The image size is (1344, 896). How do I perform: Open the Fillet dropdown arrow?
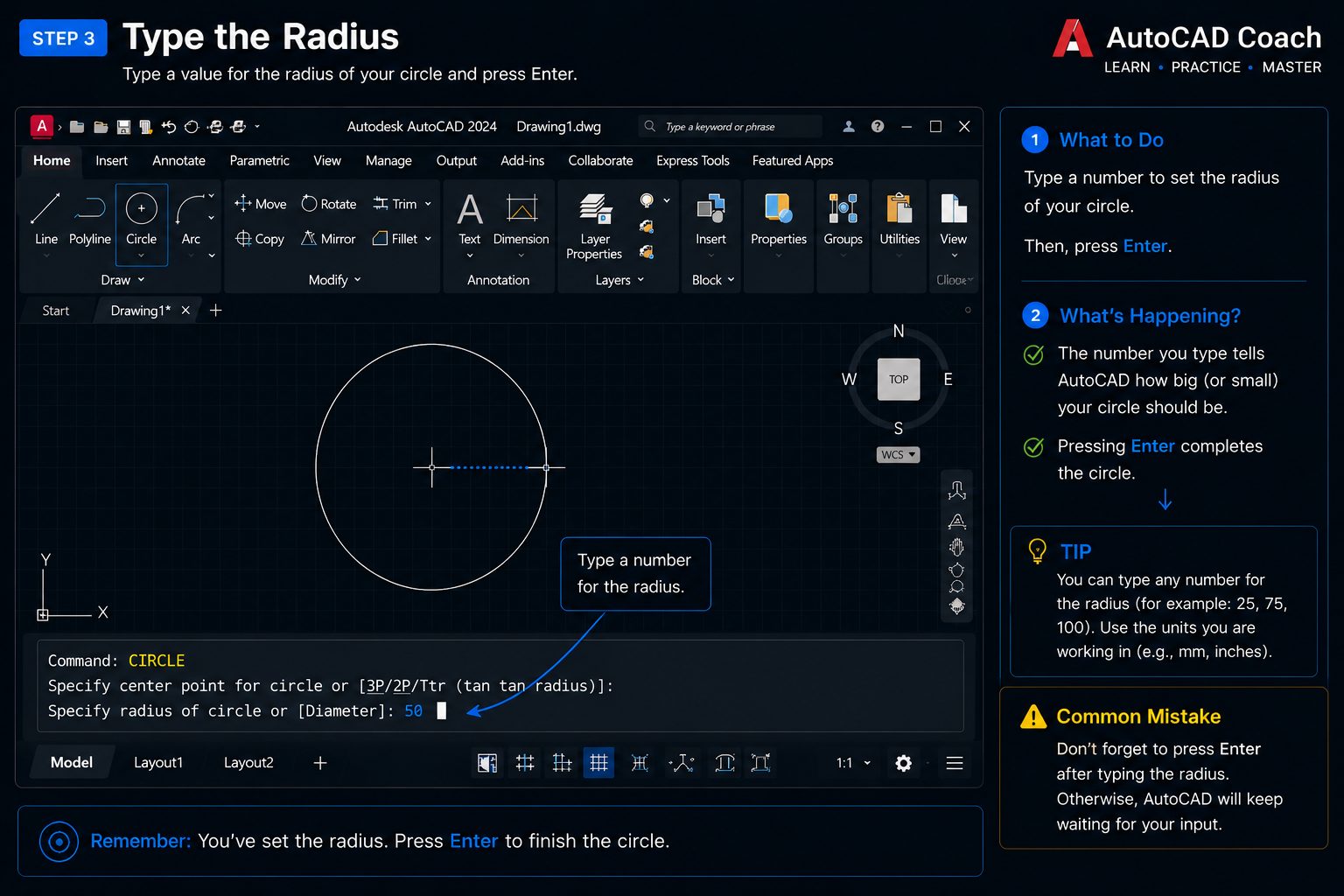pos(428,239)
